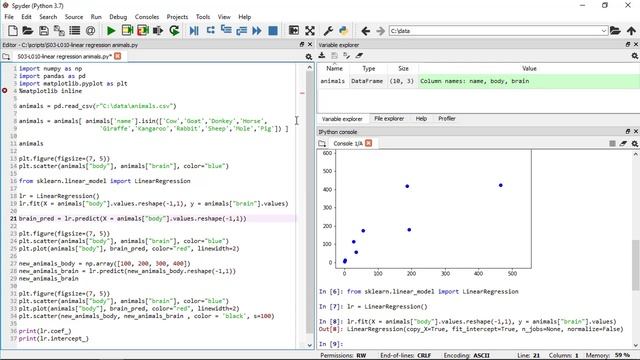Screen dimensions: 640x360
Task: Close Console 1/A tab
Action: tap(369, 143)
